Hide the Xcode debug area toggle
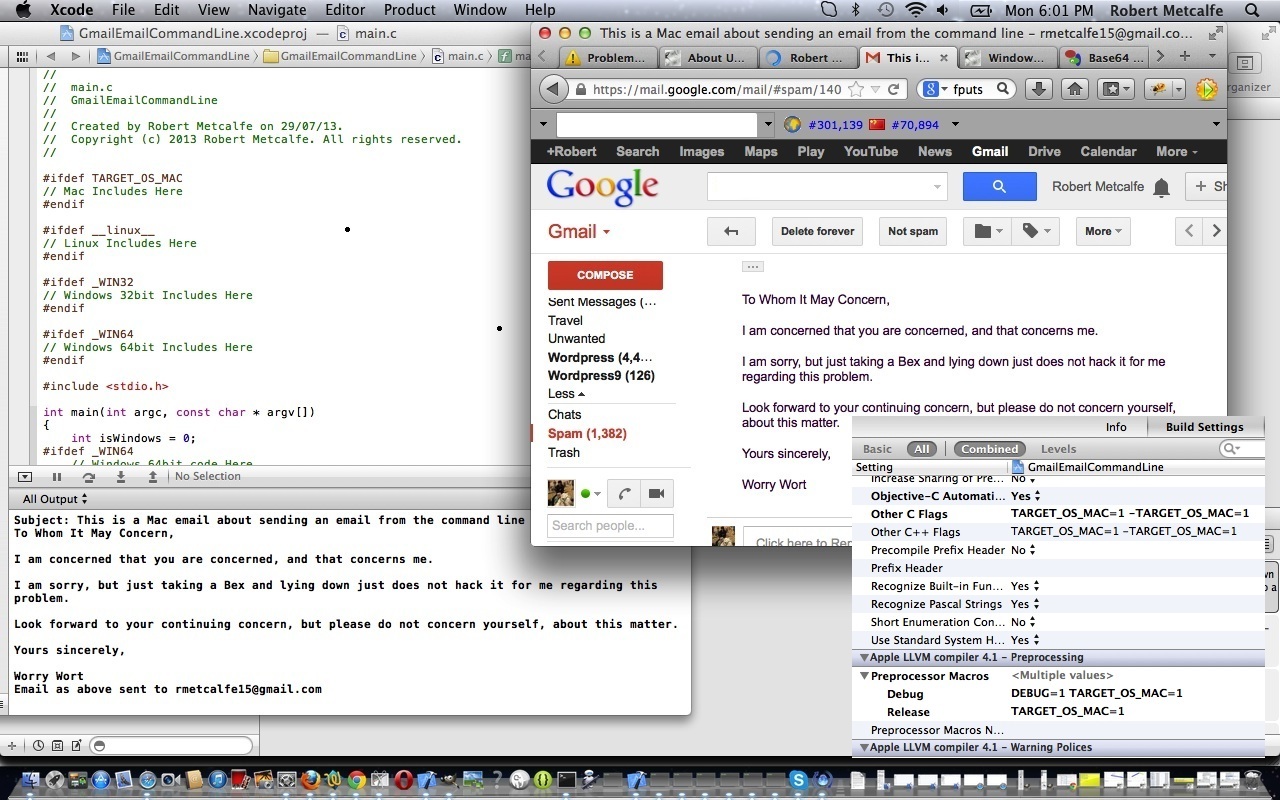The image size is (1280, 800). (25, 477)
